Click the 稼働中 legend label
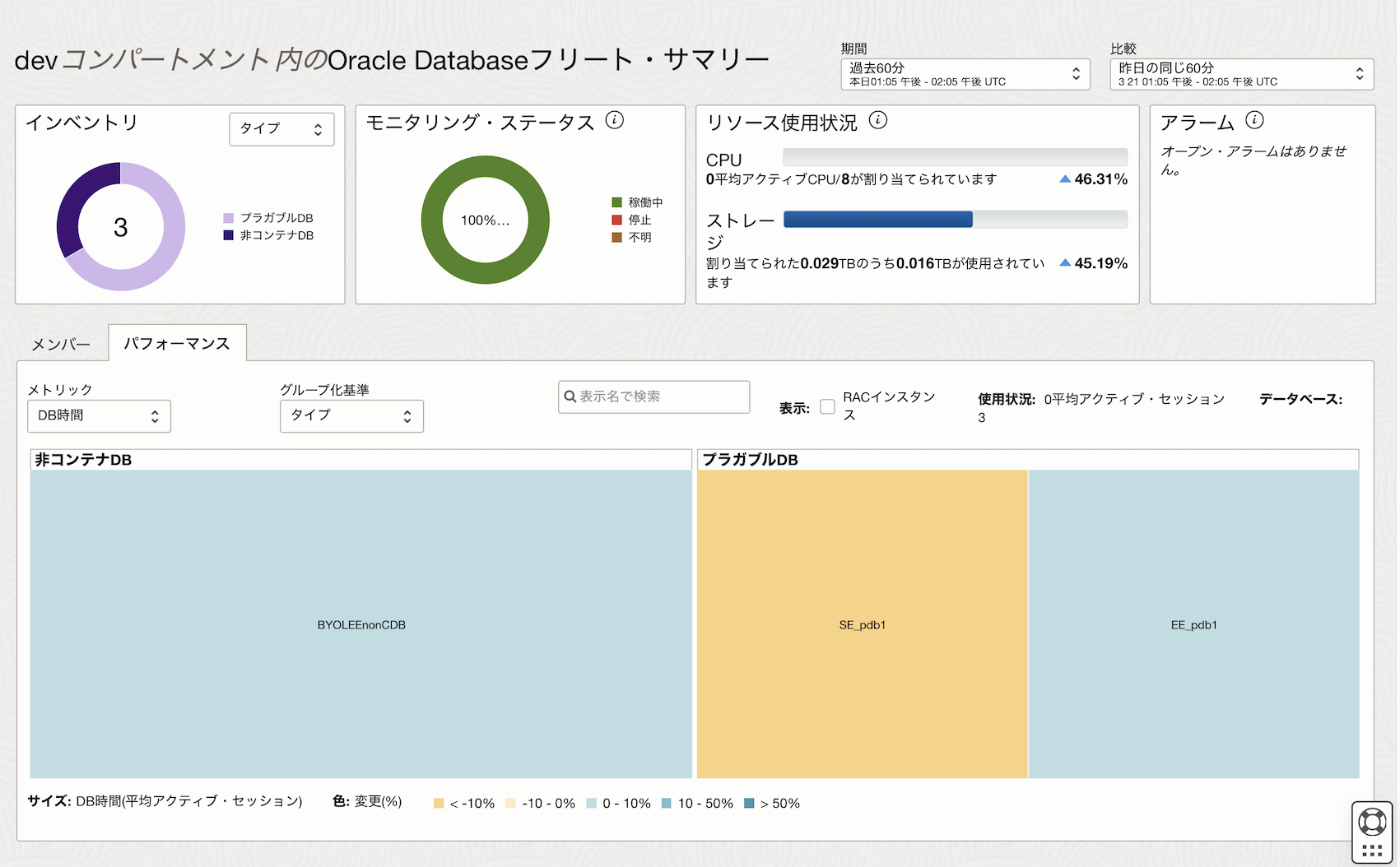1400x867 pixels. point(645,202)
